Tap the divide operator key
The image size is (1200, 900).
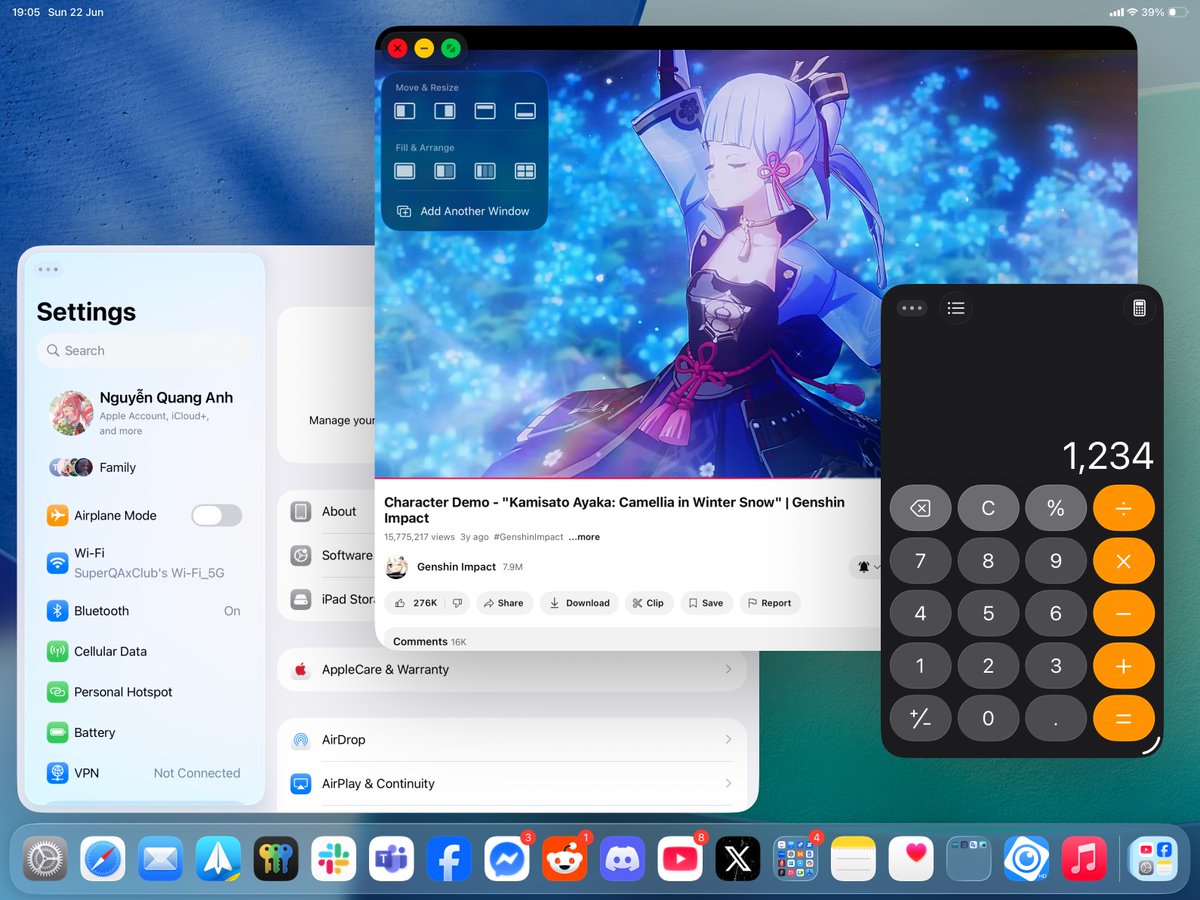point(1123,508)
